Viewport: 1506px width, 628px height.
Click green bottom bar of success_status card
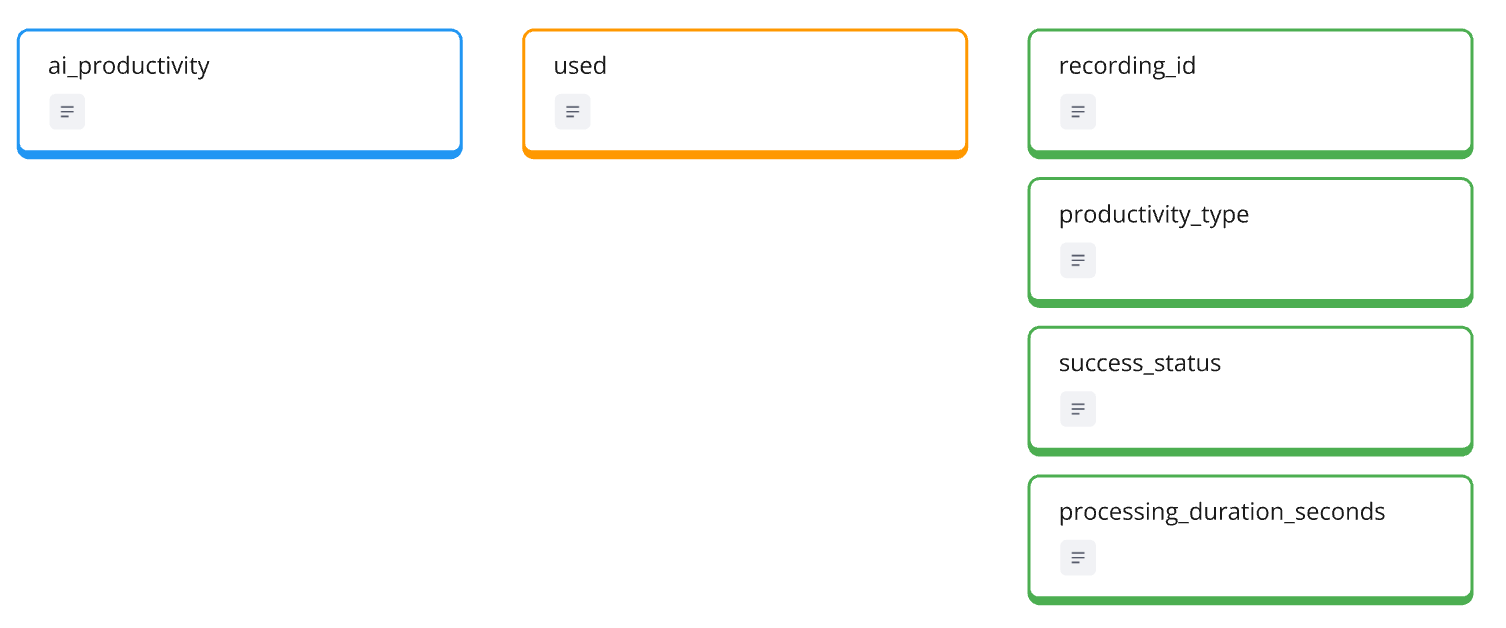click(1250, 451)
